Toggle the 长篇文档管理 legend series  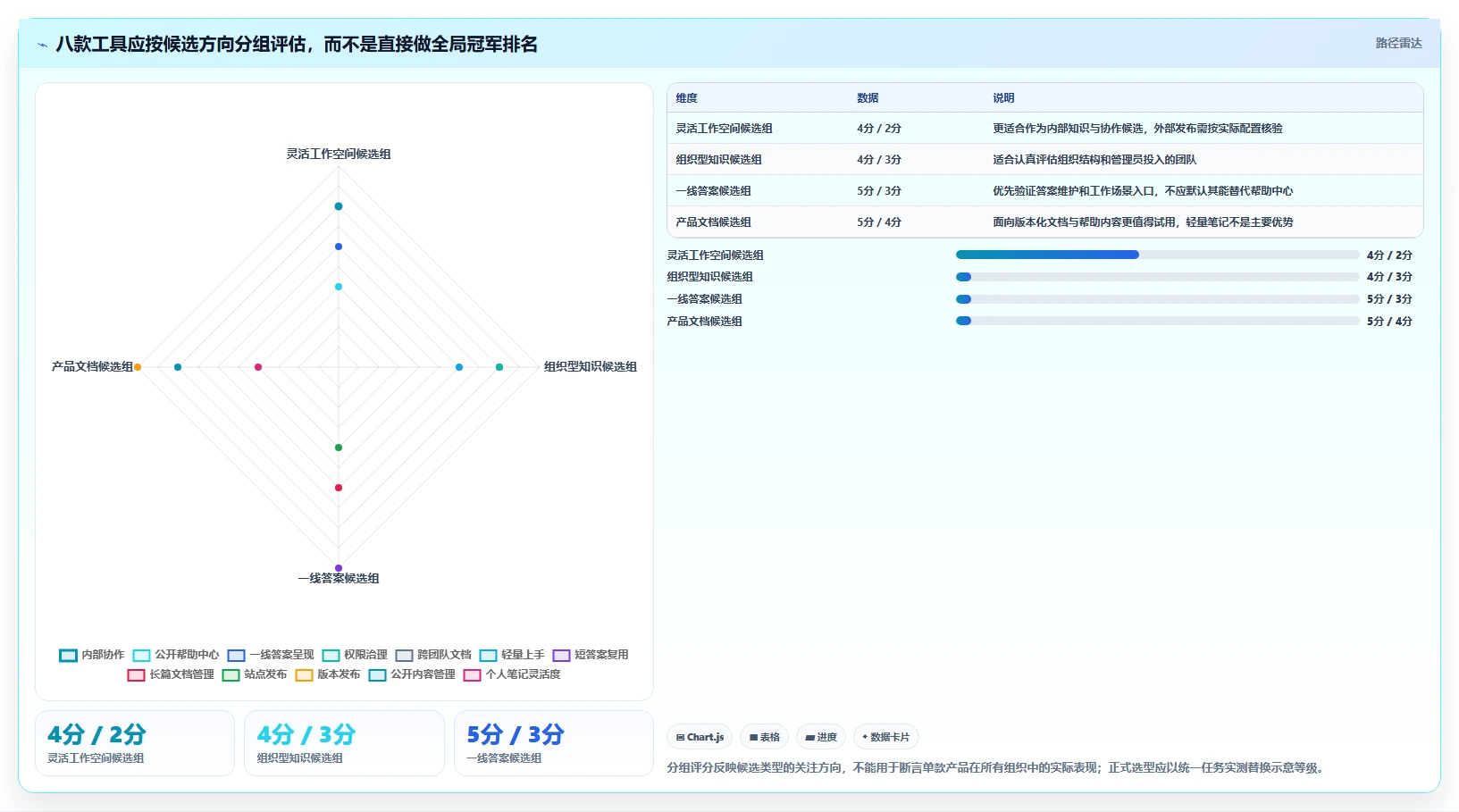click(x=171, y=674)
